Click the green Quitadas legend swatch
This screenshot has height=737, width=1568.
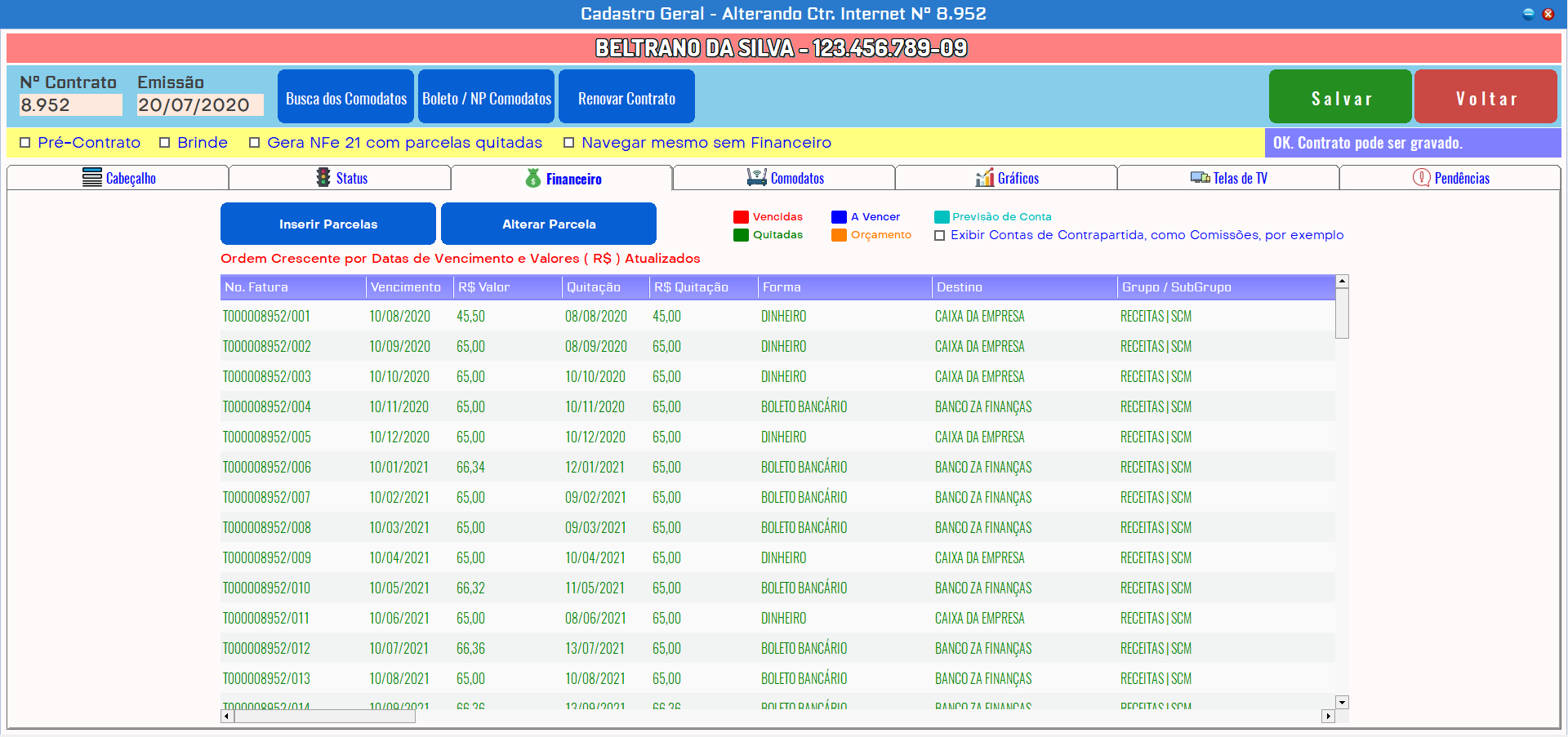click(x=741, y=235)
